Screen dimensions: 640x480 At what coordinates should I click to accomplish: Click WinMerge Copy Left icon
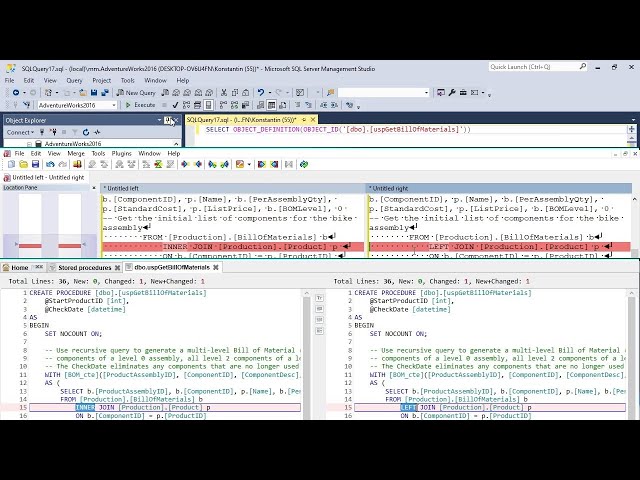(198, 164)
